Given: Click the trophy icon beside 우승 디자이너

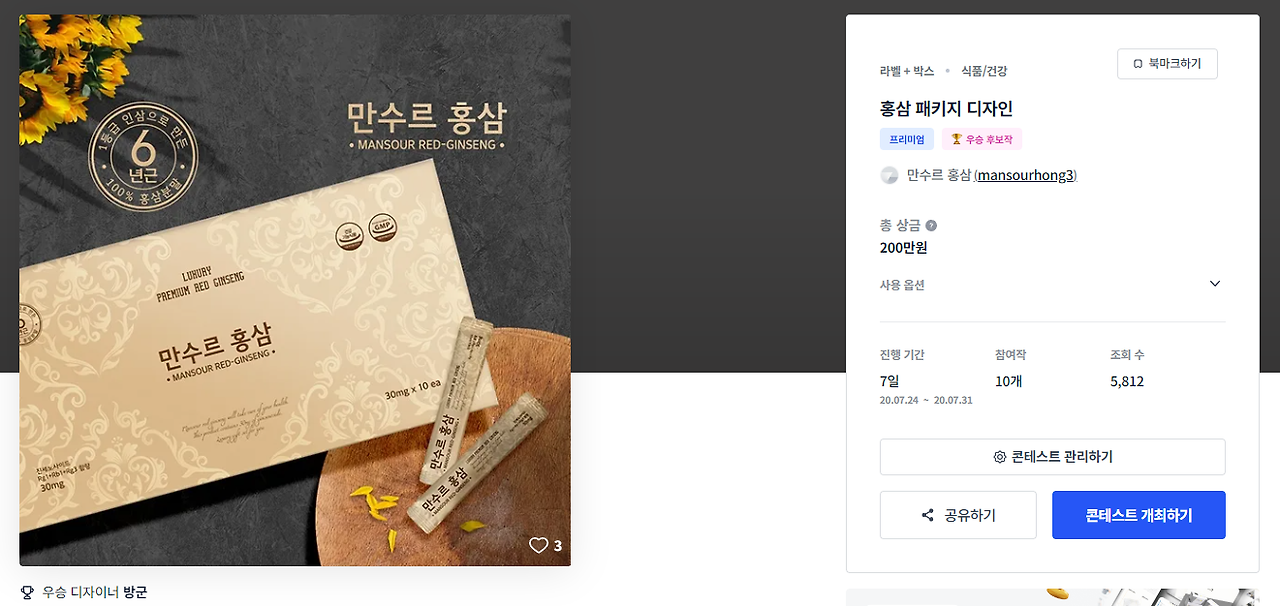Looking at the screenshot, I should pyautogui.click(x=27, y=592).
